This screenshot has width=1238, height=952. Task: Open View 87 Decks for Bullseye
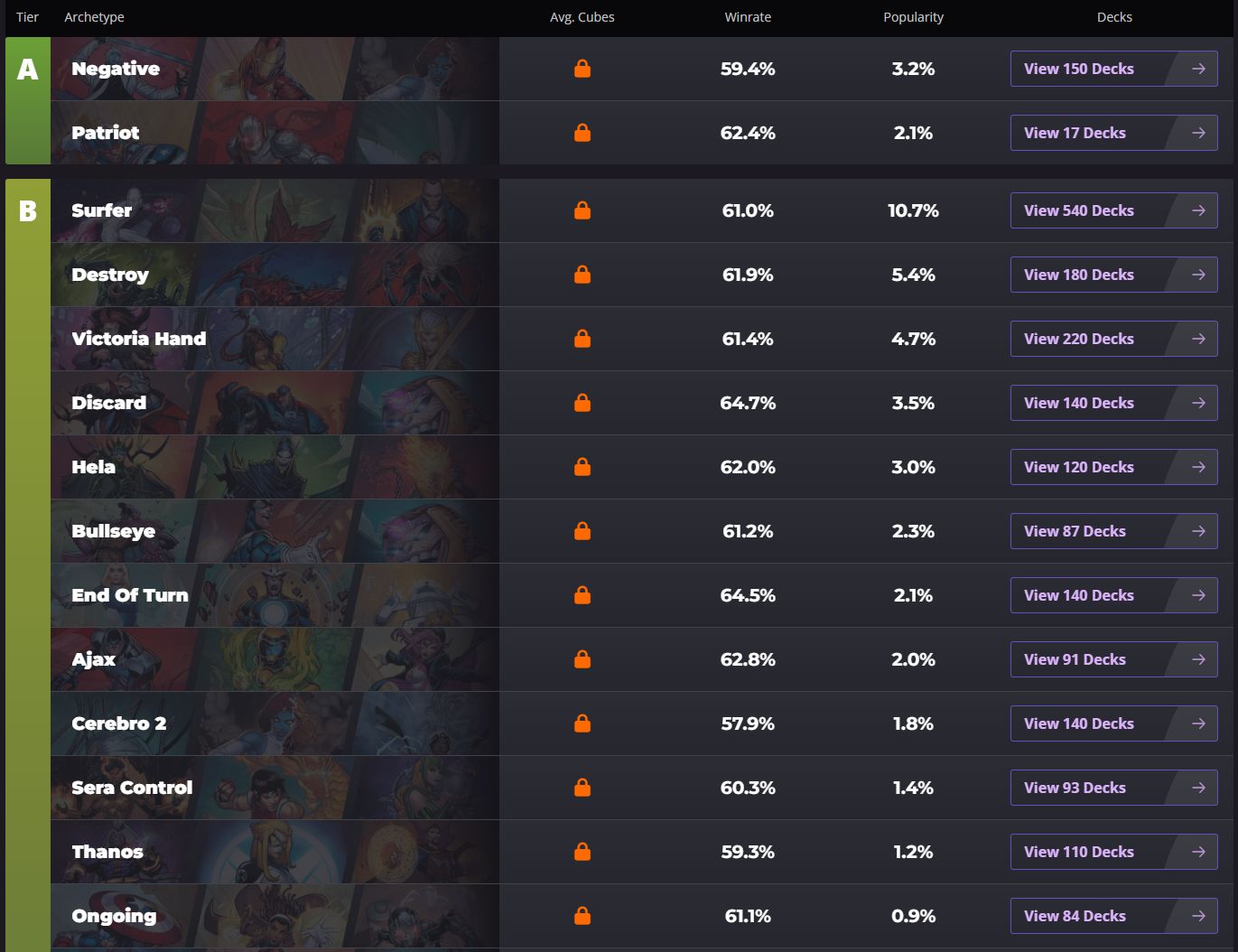pyautogui.click(x=1113, y=531)
